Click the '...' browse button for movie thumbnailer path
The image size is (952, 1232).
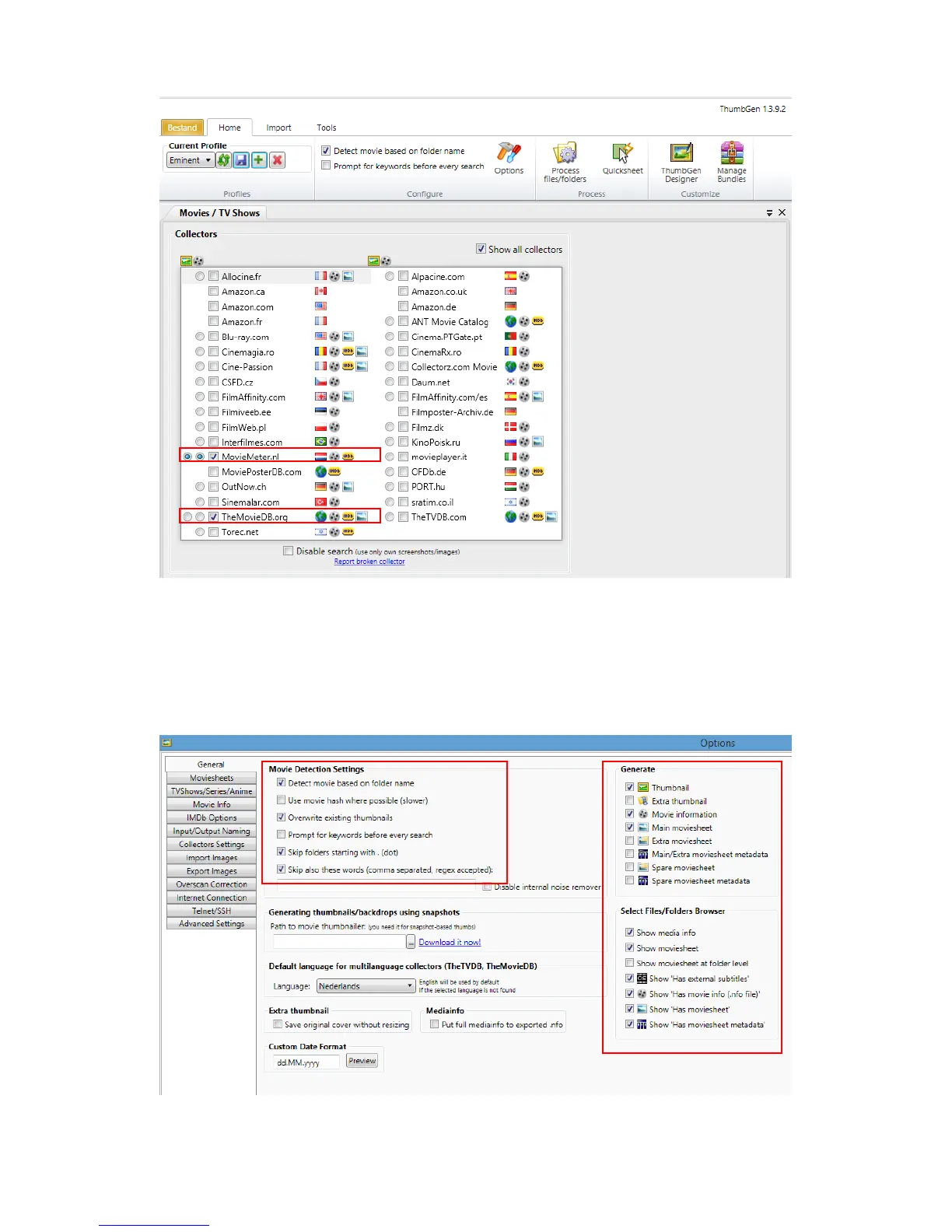coord(411,942)
